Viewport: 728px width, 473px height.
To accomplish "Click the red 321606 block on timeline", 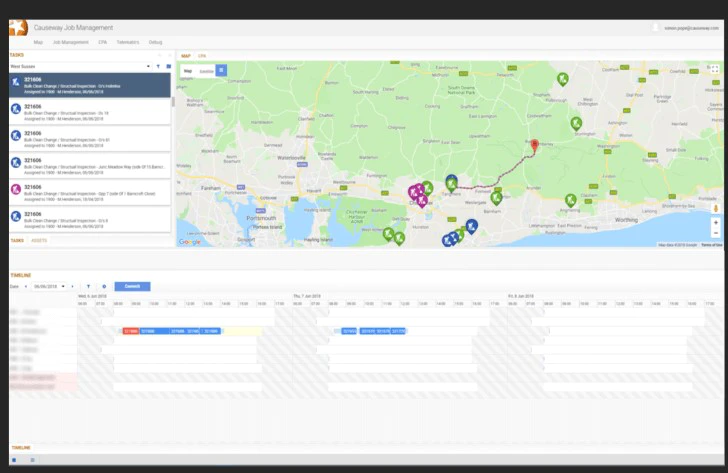I will point(130,331).
